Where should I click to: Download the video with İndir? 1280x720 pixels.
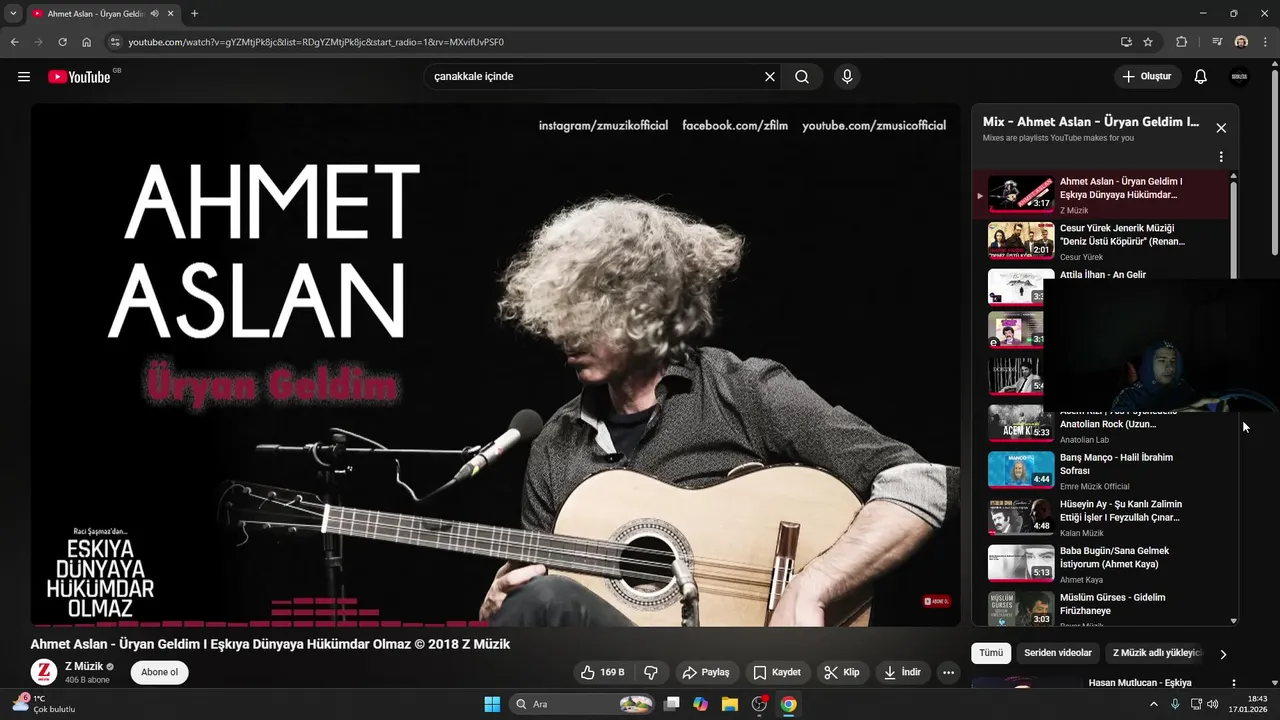[902, 673]
